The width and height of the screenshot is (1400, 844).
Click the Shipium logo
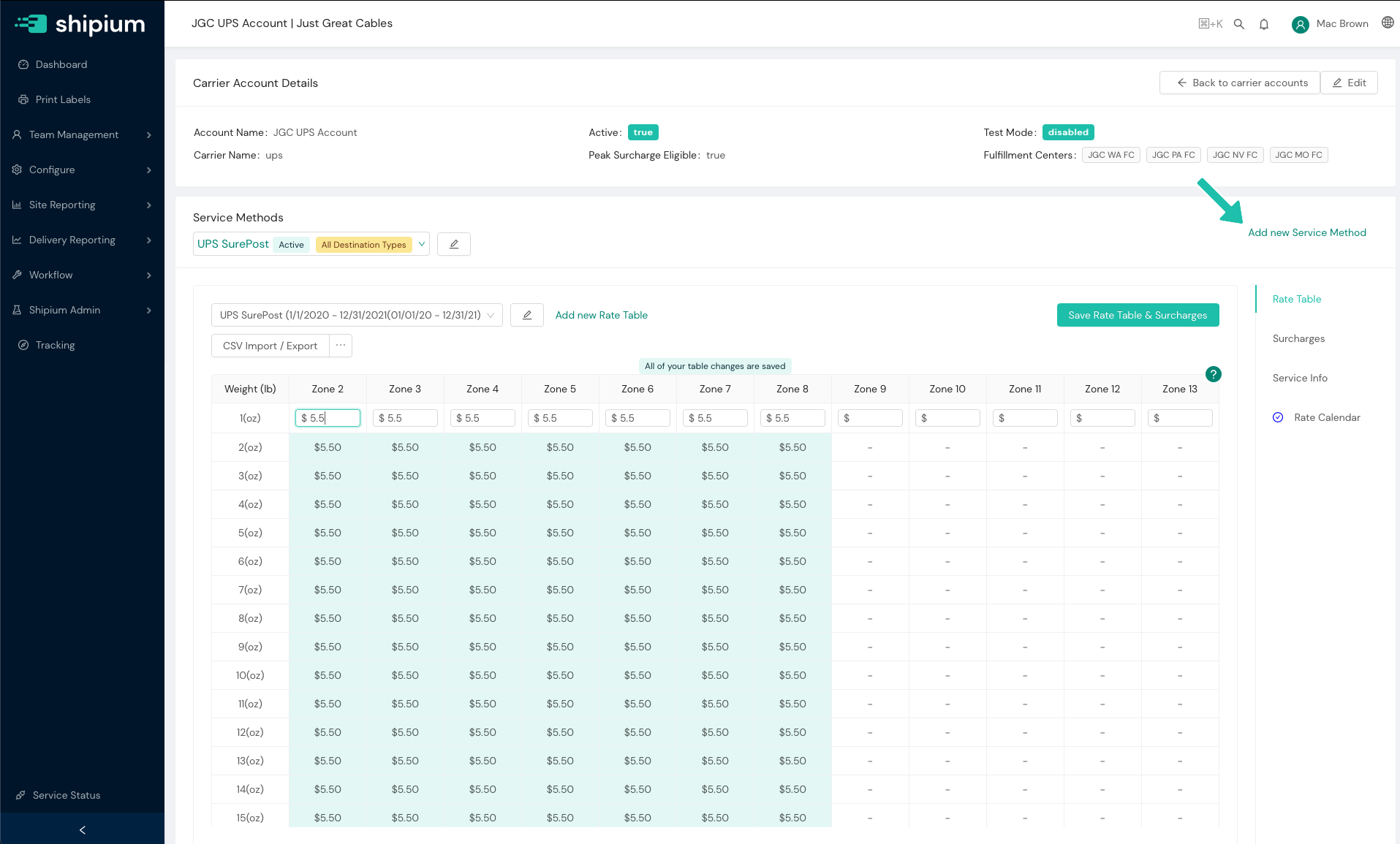[80, 24]
